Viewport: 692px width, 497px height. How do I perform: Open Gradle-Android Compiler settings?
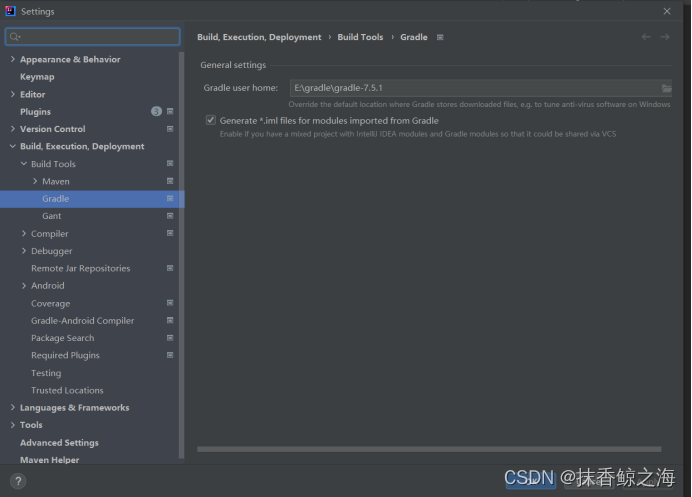click(x=83, y=320)
